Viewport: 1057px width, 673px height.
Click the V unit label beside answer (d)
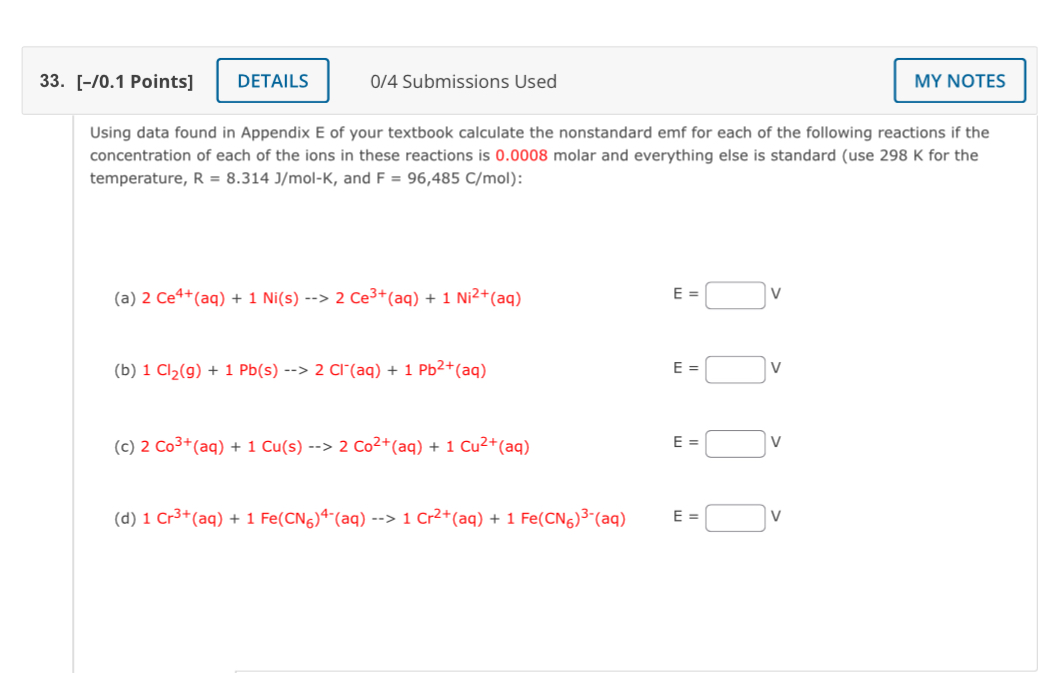(775, 517)
